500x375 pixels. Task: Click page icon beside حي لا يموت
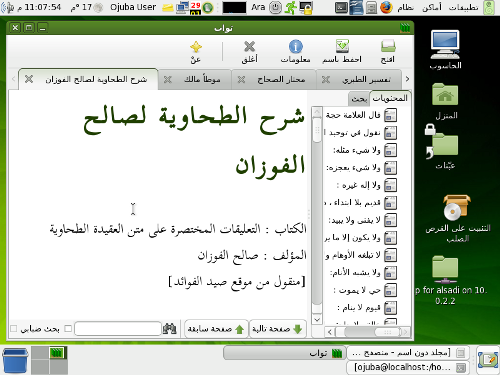click(x=390, y=290)
